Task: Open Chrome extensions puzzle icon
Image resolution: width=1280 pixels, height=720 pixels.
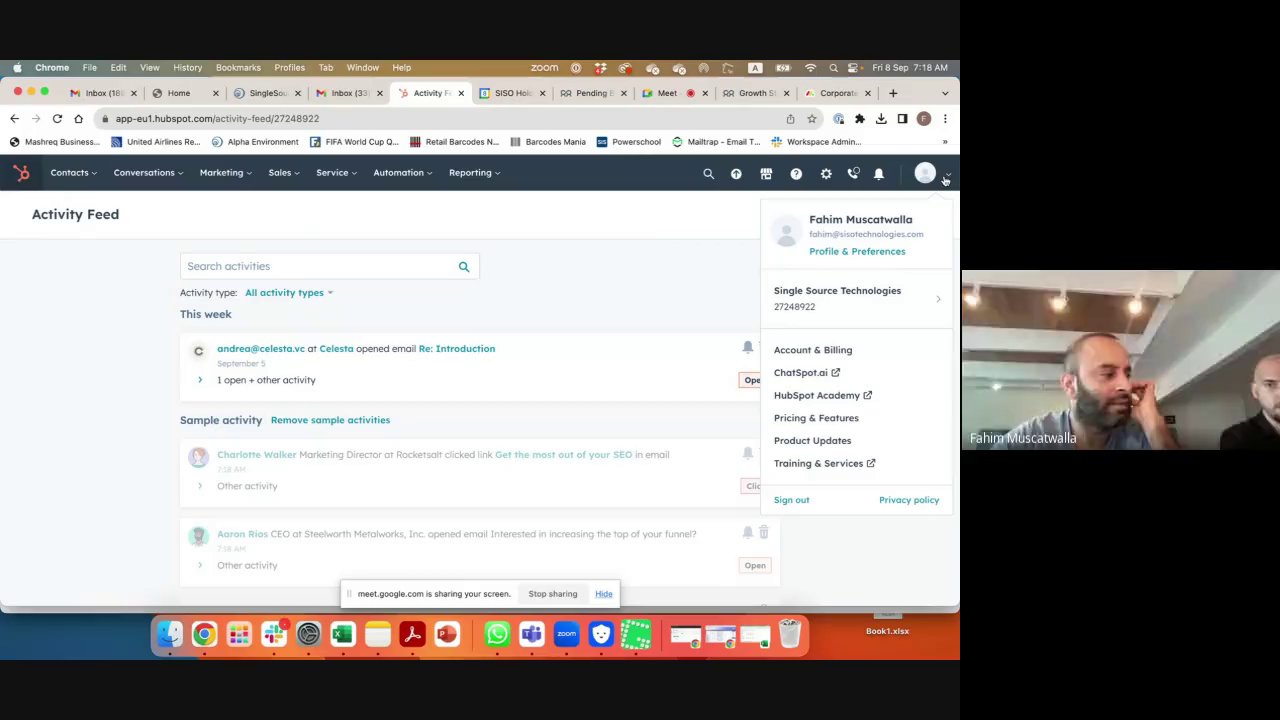Action: (859, 118)
